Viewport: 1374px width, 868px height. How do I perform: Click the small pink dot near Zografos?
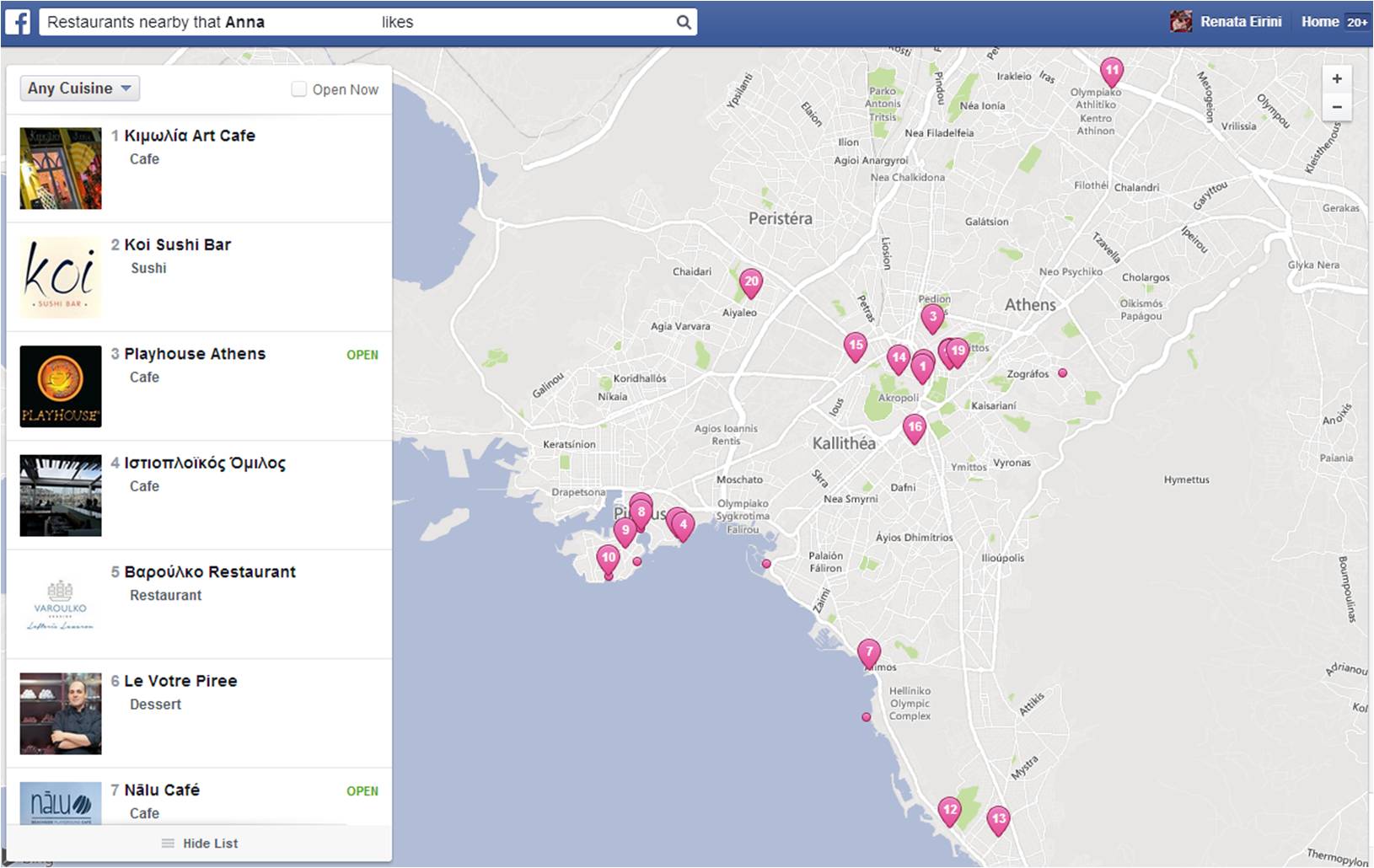1062,372
